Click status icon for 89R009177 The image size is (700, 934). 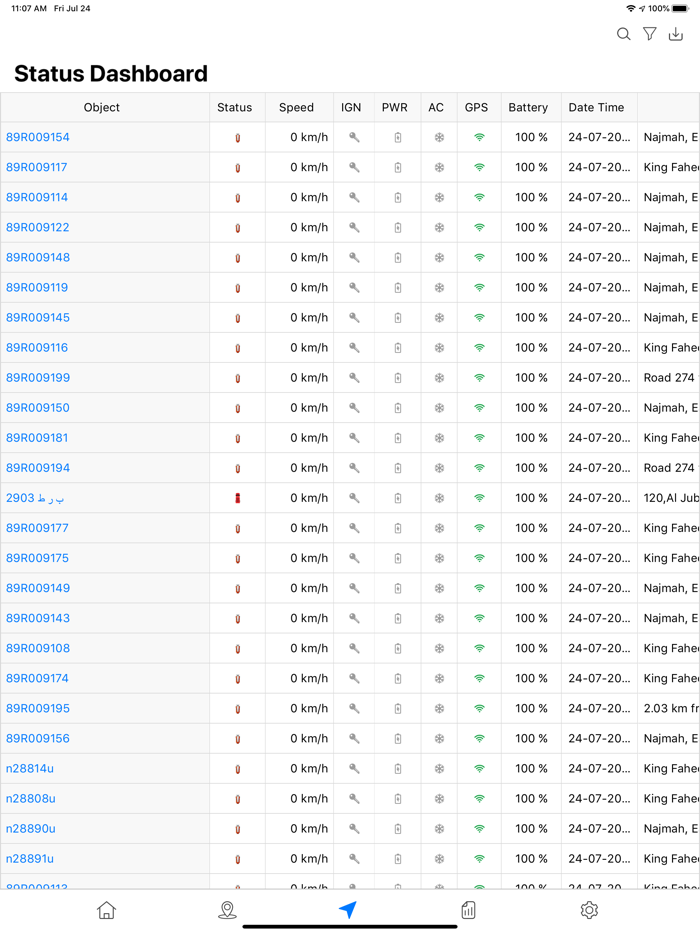pos(238,528)
